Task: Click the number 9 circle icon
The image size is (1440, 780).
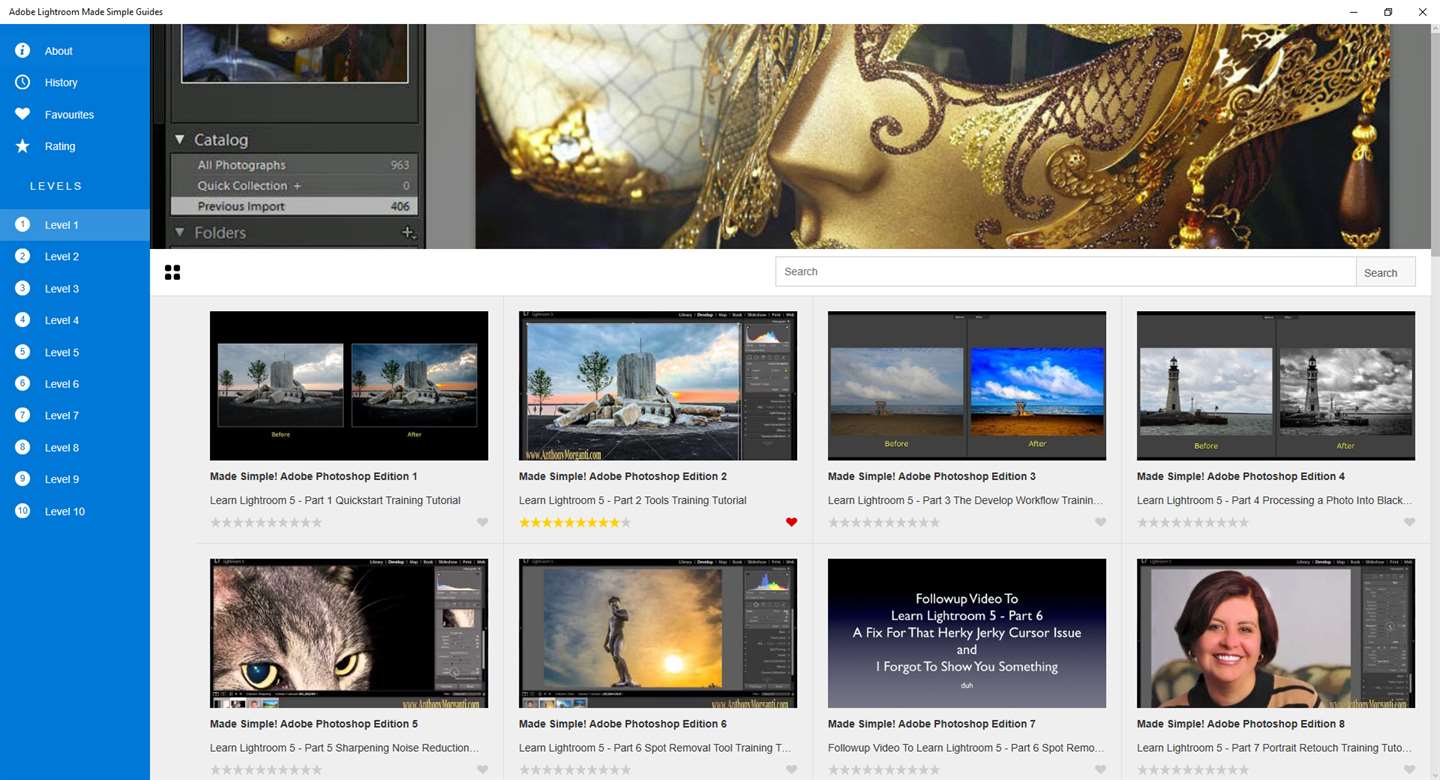Action: (x=22, y=479)
